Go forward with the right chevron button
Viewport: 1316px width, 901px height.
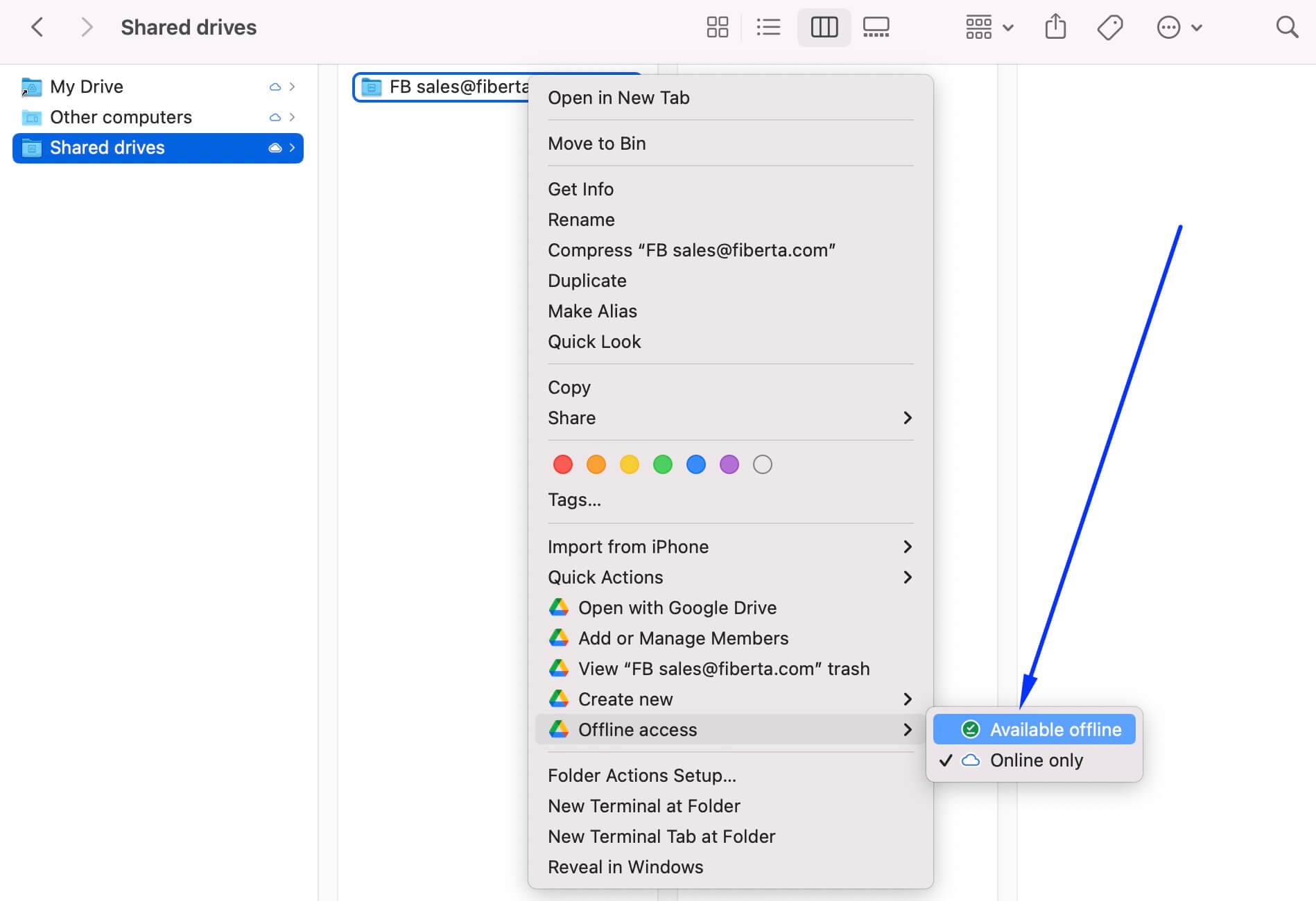click(86, 28)
